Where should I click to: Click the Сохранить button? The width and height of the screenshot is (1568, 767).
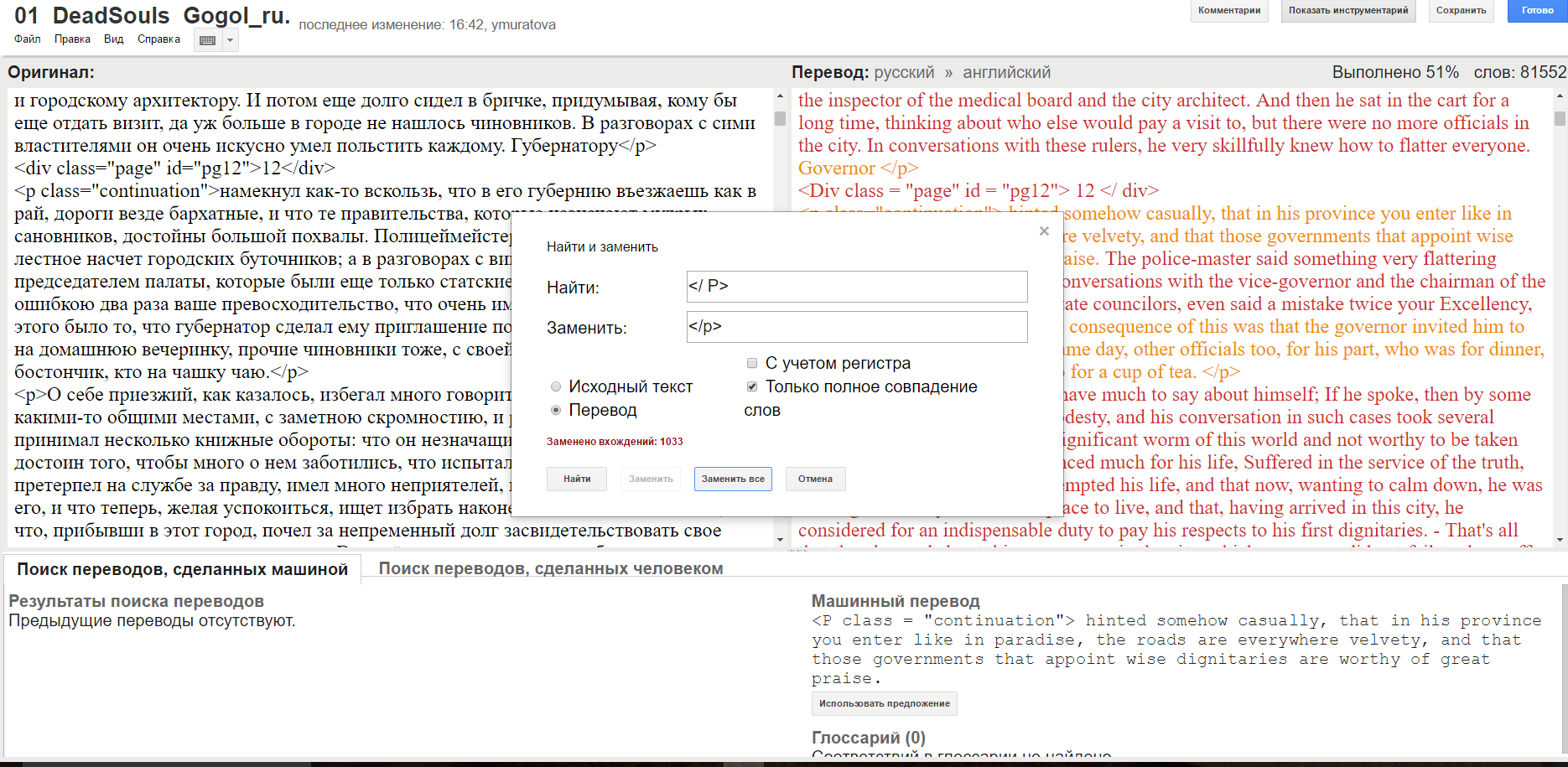coord(1461,12)
